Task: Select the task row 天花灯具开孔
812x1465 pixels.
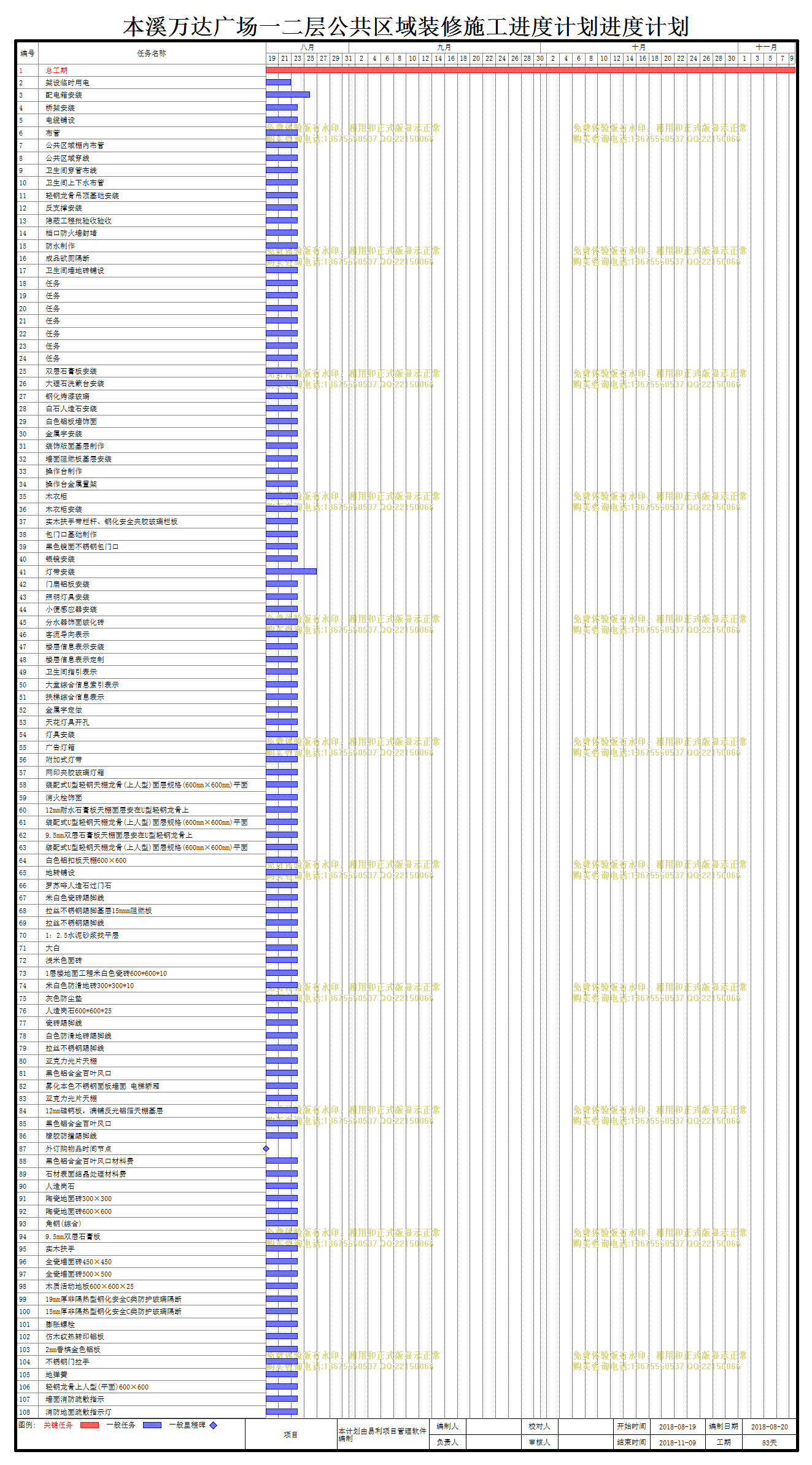Action: 141,722
